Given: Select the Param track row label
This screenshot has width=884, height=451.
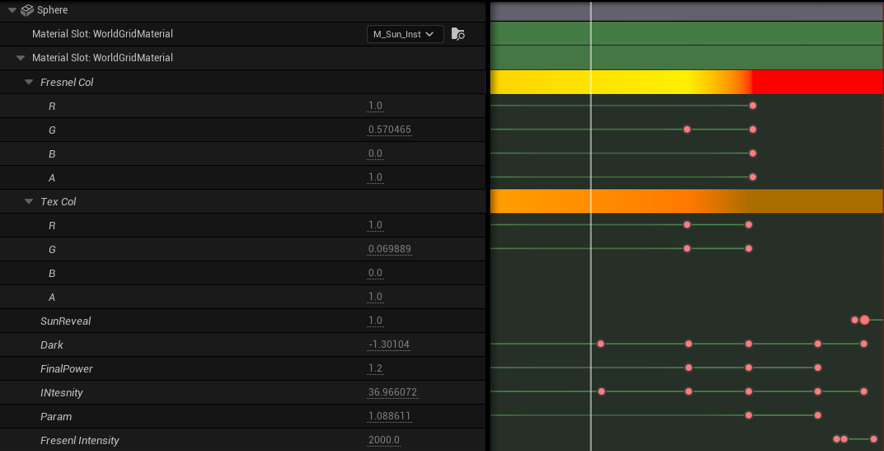Looking at the screenshot, I should [x=56, y=417].
